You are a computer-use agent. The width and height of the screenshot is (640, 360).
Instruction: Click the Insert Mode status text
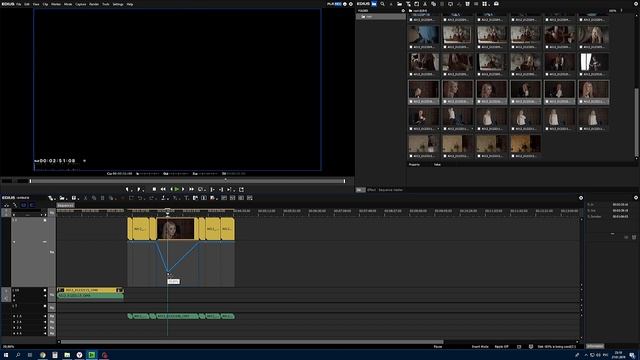click(x=480, y=347)
